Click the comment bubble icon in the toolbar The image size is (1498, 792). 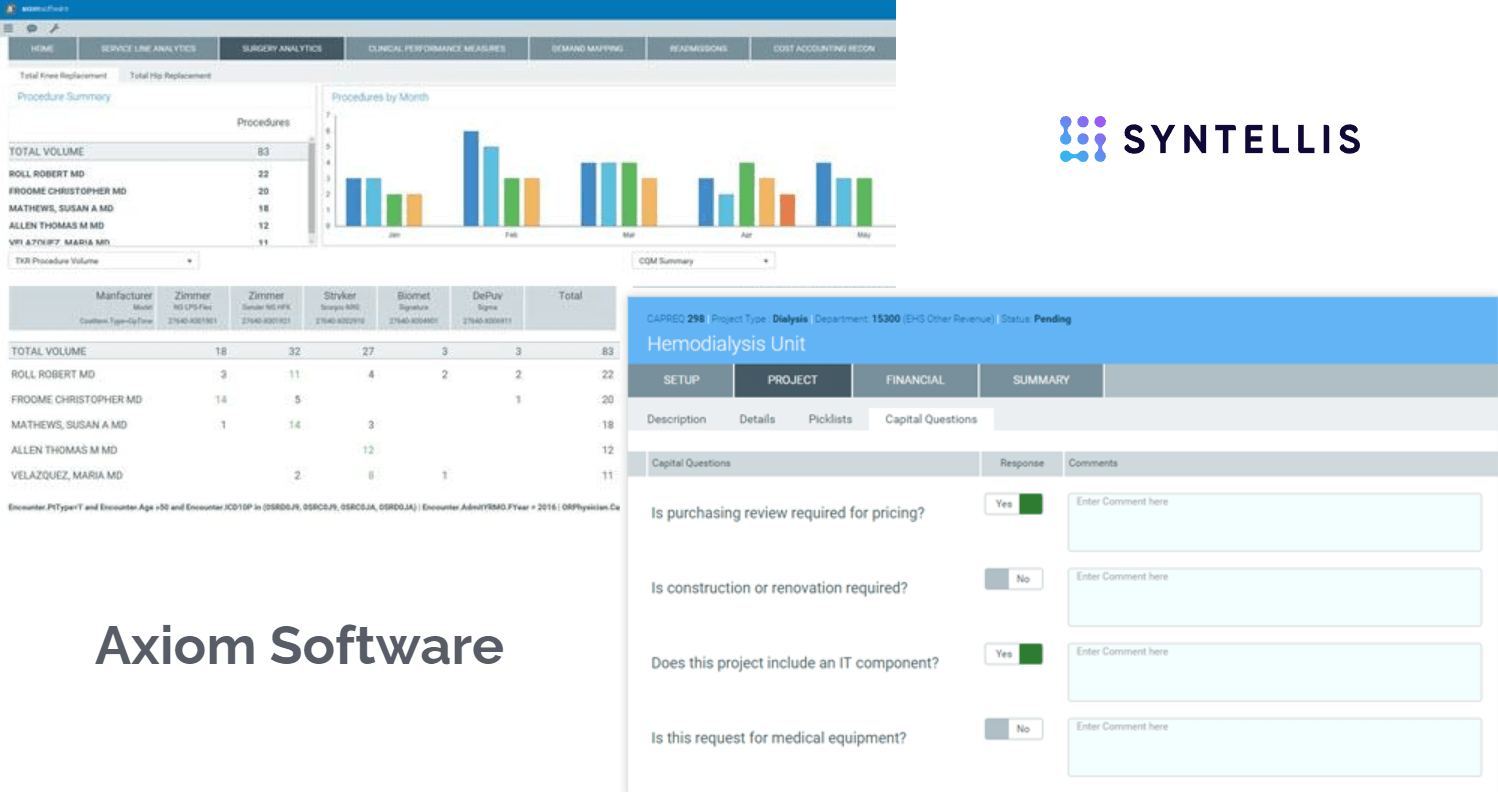[31, 28]
